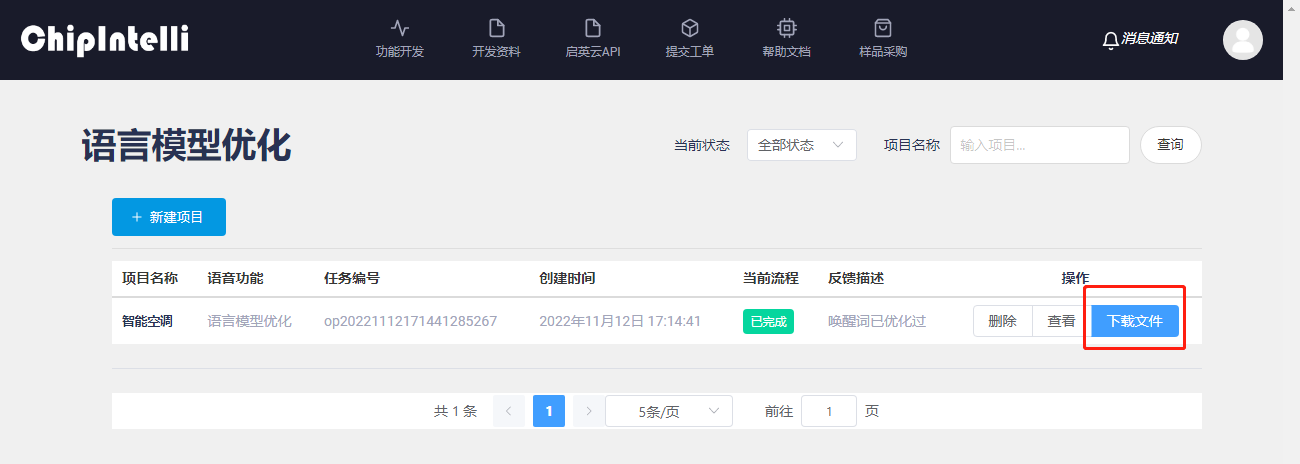Focus the 项目名称 search input field
The image size is (1300, 464).
(x=1039, y=145)
